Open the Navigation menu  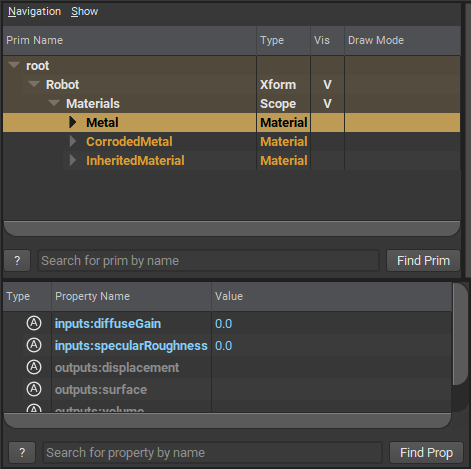pos(34,11)
